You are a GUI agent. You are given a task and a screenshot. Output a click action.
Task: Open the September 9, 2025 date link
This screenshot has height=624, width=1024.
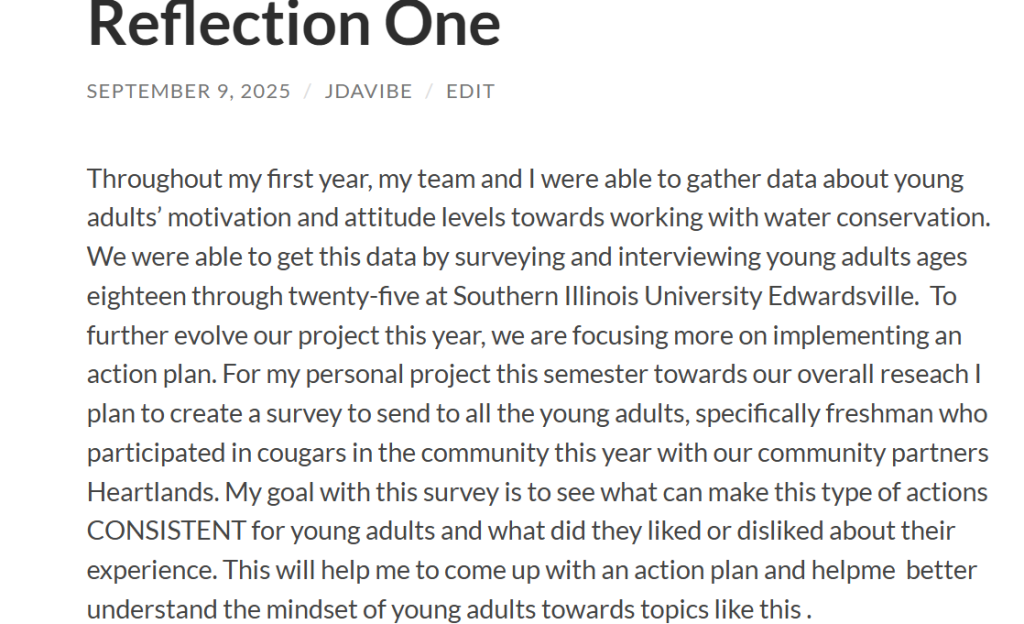(188, 91)
